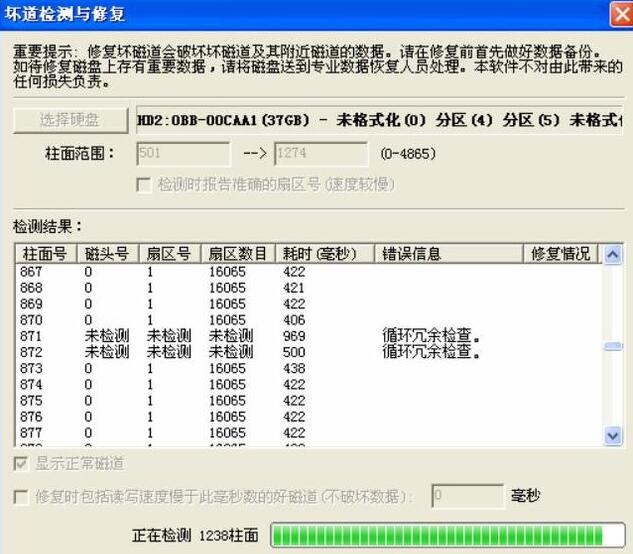The height and width of the screenshot is (554, 633).
Task: Click the cylinder range end field 1274
Action: (x=321, y=153)
